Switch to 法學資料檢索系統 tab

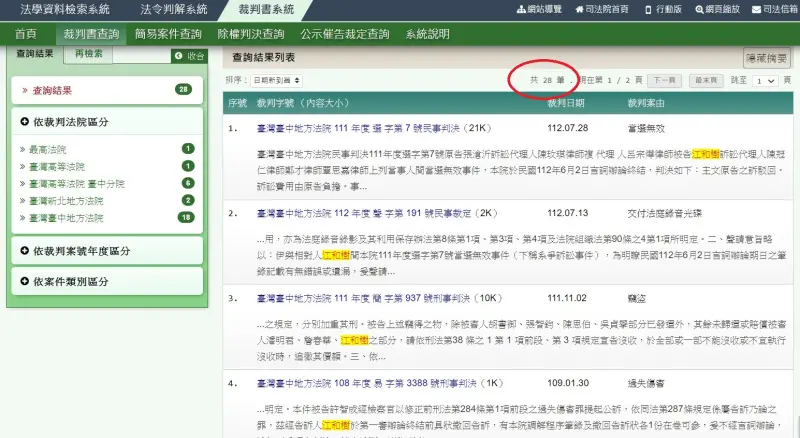click(65, 9)
